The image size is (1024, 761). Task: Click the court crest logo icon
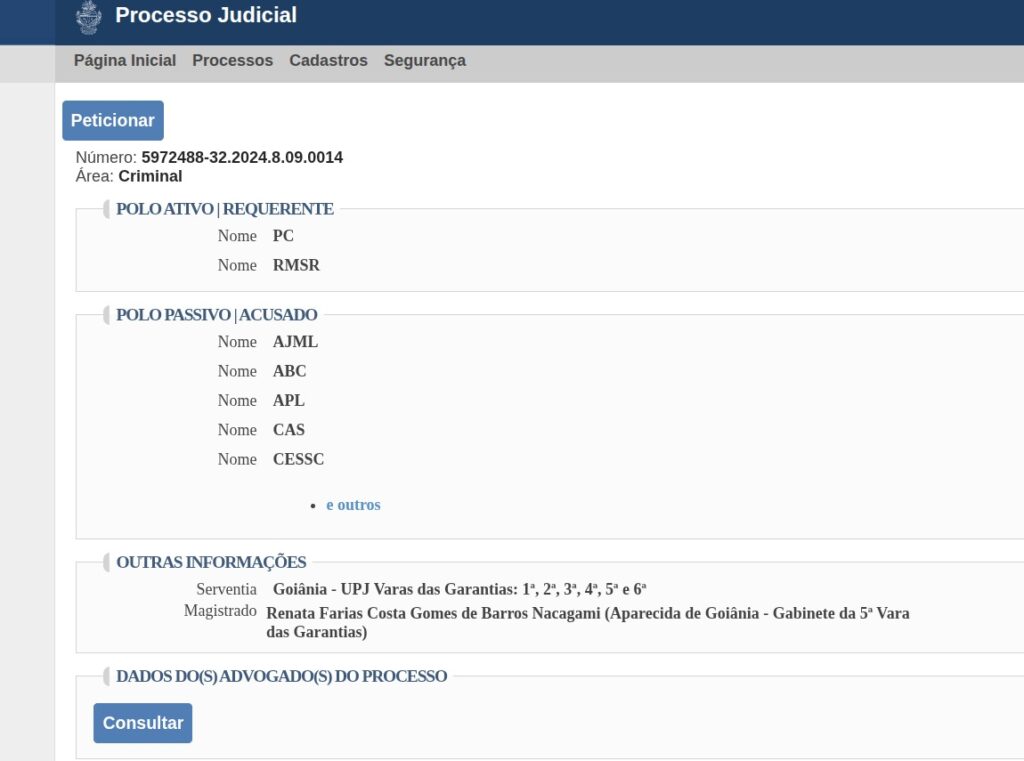click(x=89, y=17)
